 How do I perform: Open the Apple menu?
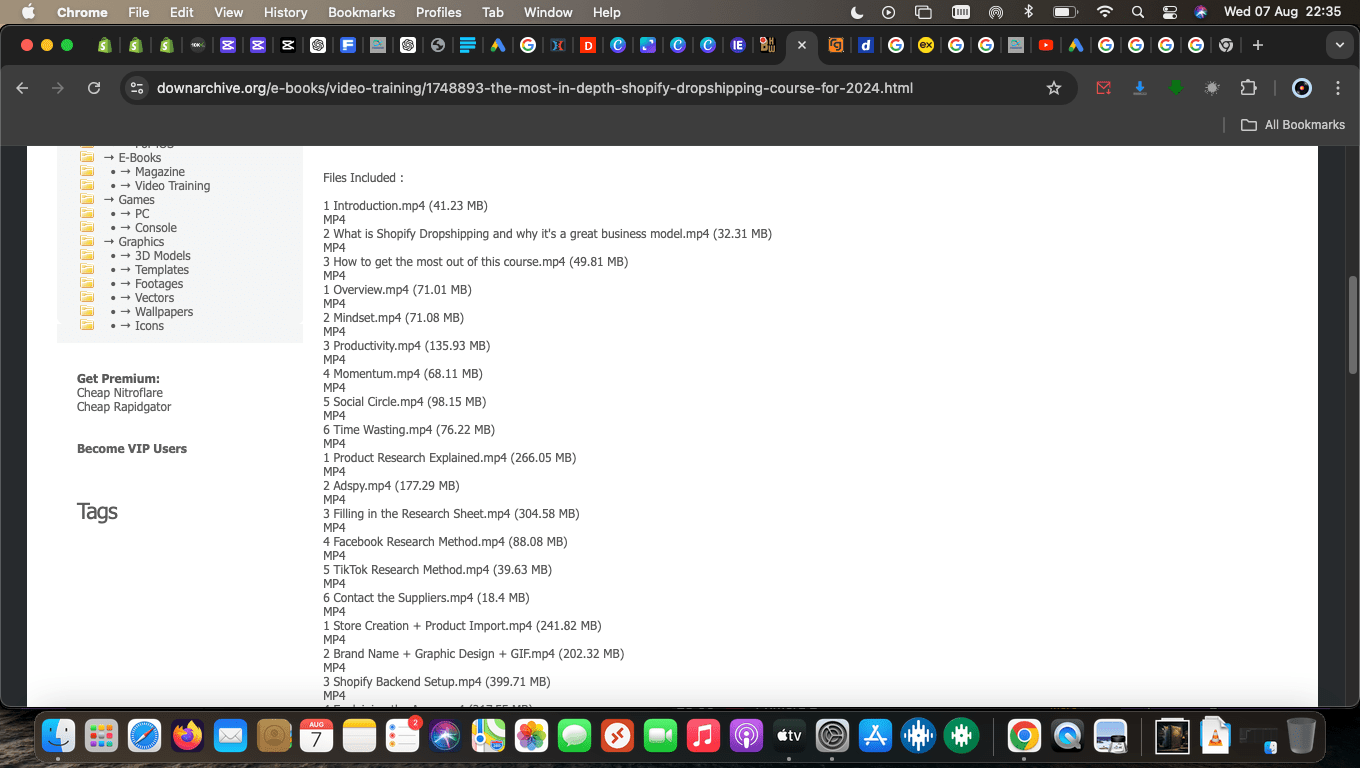pos(28,12)
